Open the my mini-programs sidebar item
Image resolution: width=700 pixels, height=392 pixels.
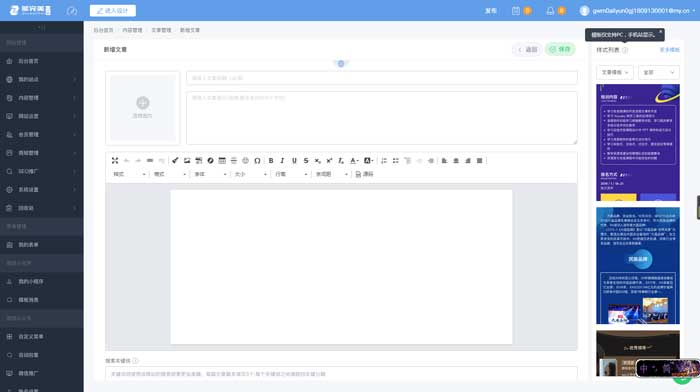[42, 282]
